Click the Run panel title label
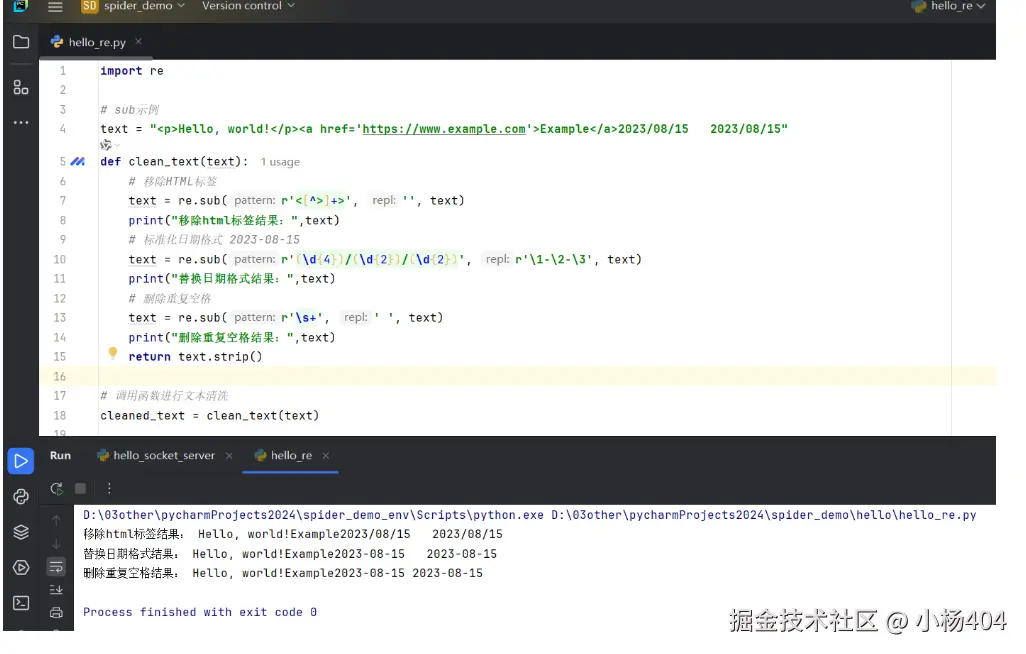Image resolution: width=1026 pixels, height=654 pixels. [60, 456]
